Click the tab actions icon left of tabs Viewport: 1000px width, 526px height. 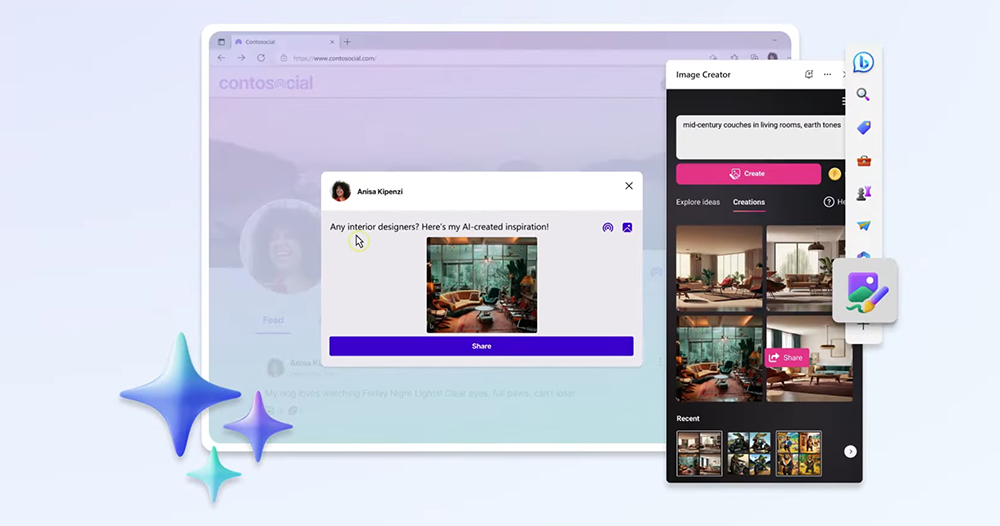pos(221,42)
